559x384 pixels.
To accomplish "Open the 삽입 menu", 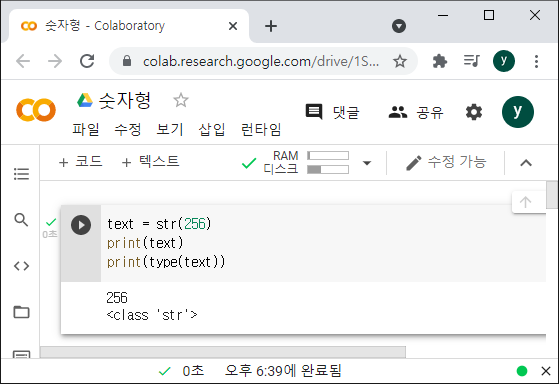I will [x=212, y=129].
